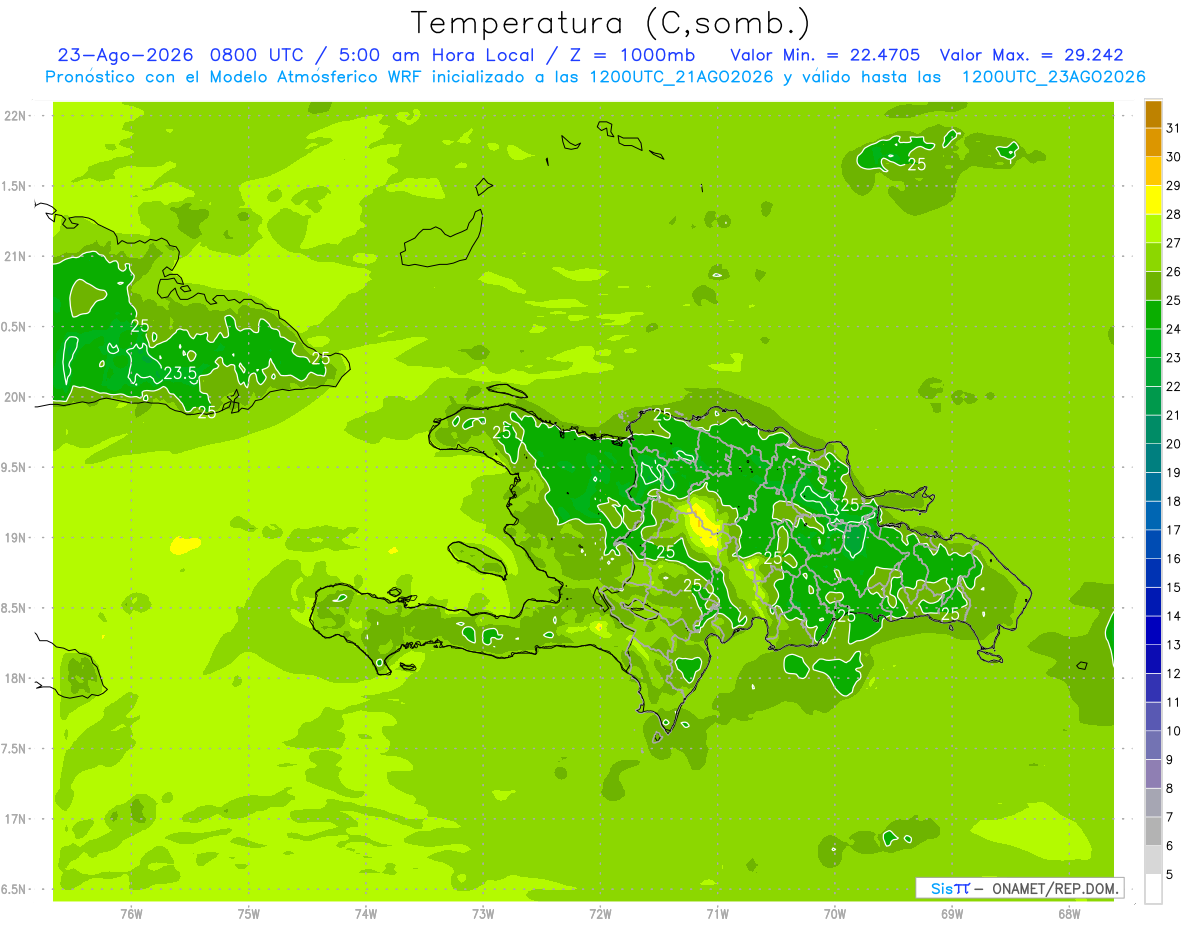Click the '25' value on the color legend
Viewport: 1200px width, 927px height.
(x=1173, y=300)
